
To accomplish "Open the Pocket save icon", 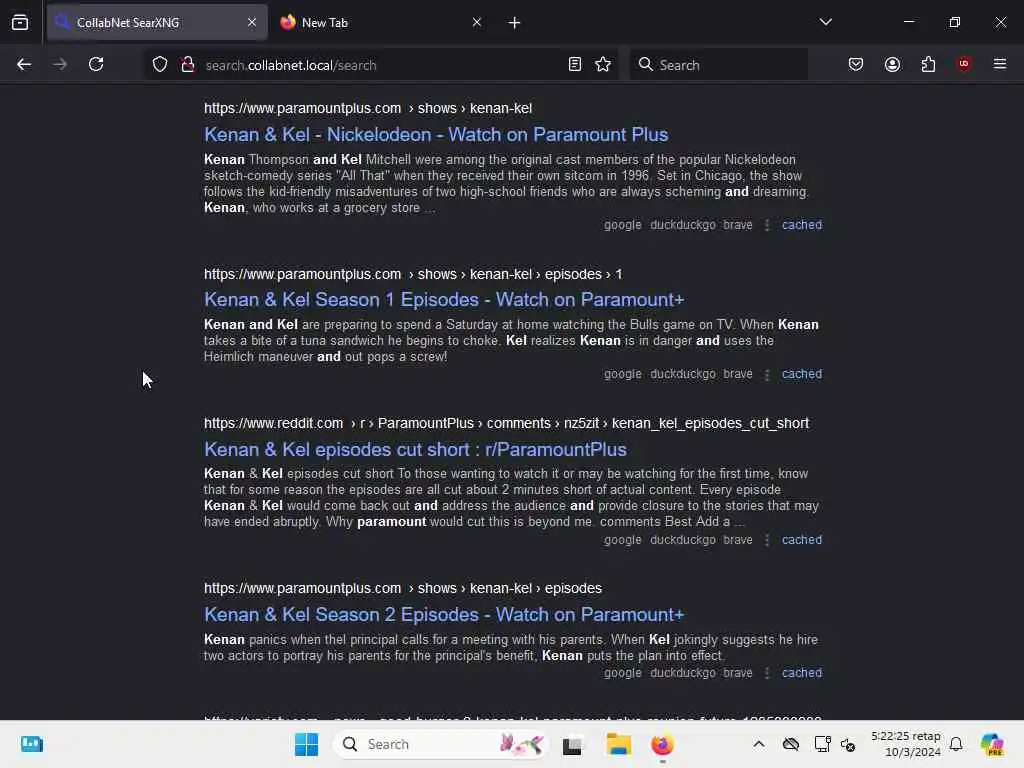I will click(x=856, y=64).
